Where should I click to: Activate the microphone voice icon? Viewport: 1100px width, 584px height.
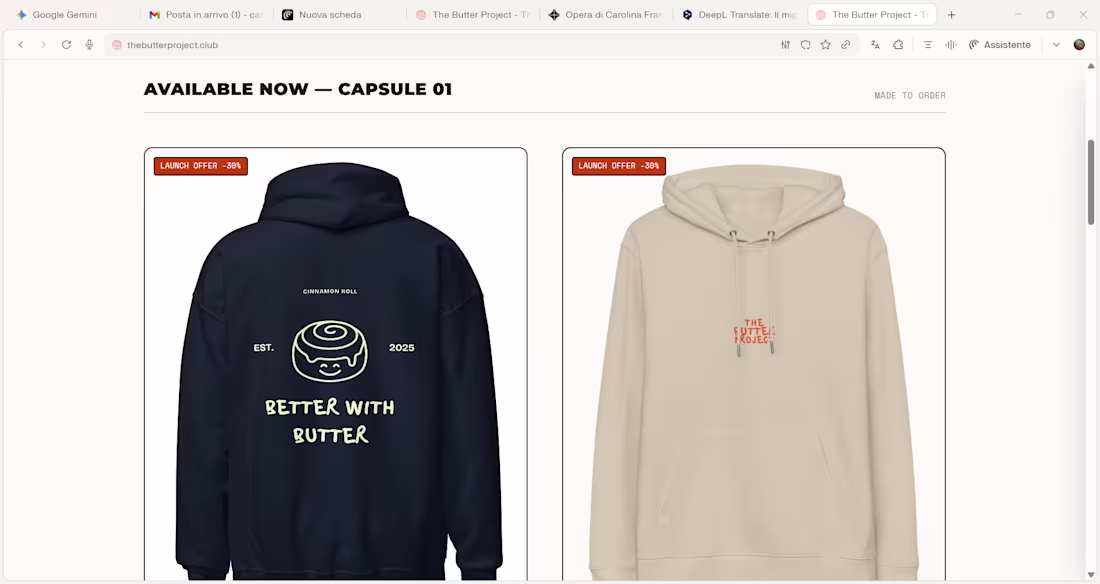click(x=89, y=44)
